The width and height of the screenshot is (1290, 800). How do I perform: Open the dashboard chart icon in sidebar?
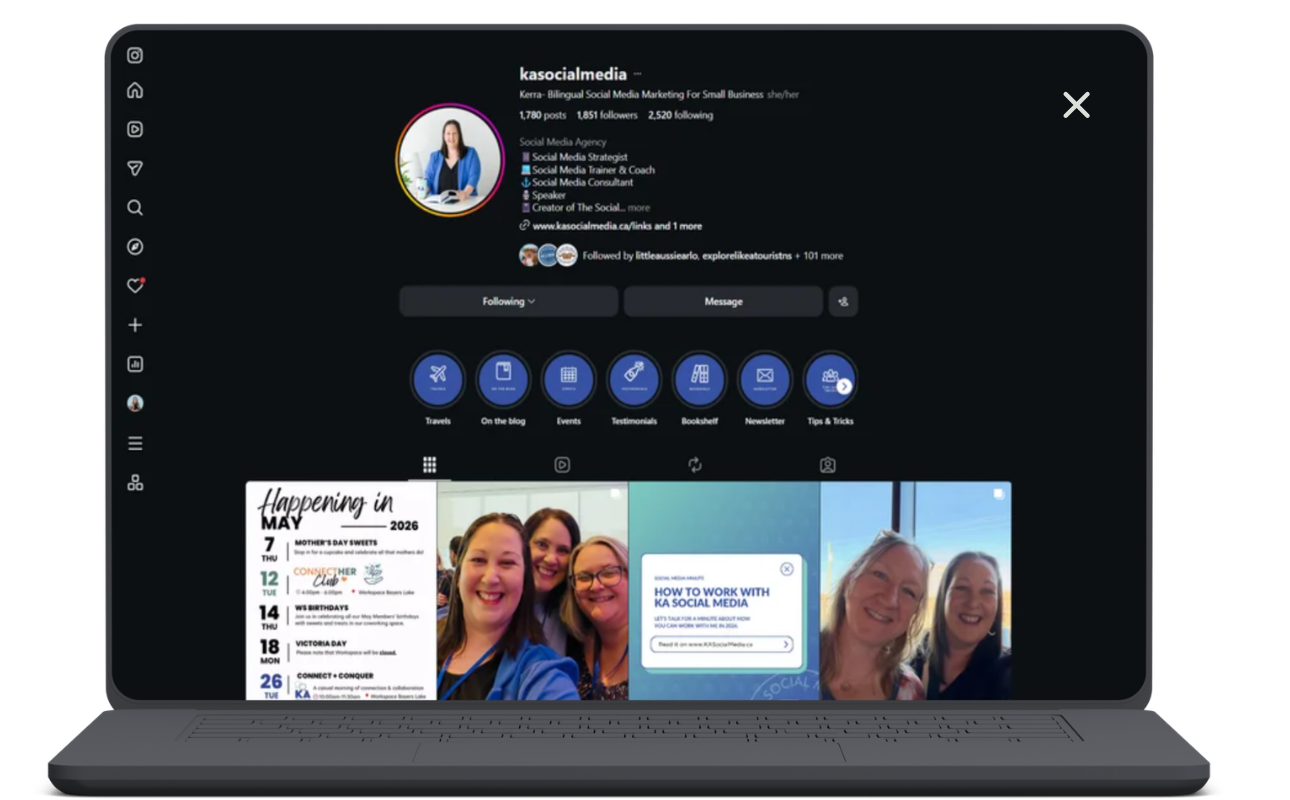[x=135, y=364]
